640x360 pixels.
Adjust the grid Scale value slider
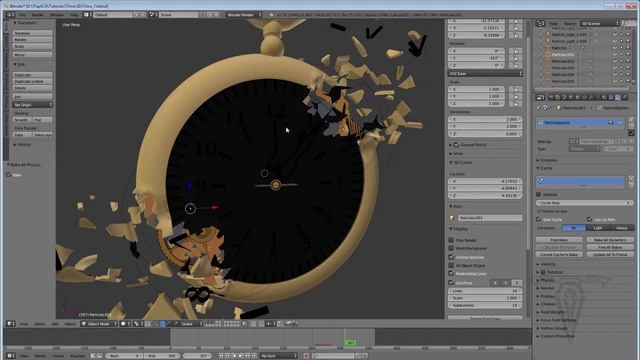point(485,298)
